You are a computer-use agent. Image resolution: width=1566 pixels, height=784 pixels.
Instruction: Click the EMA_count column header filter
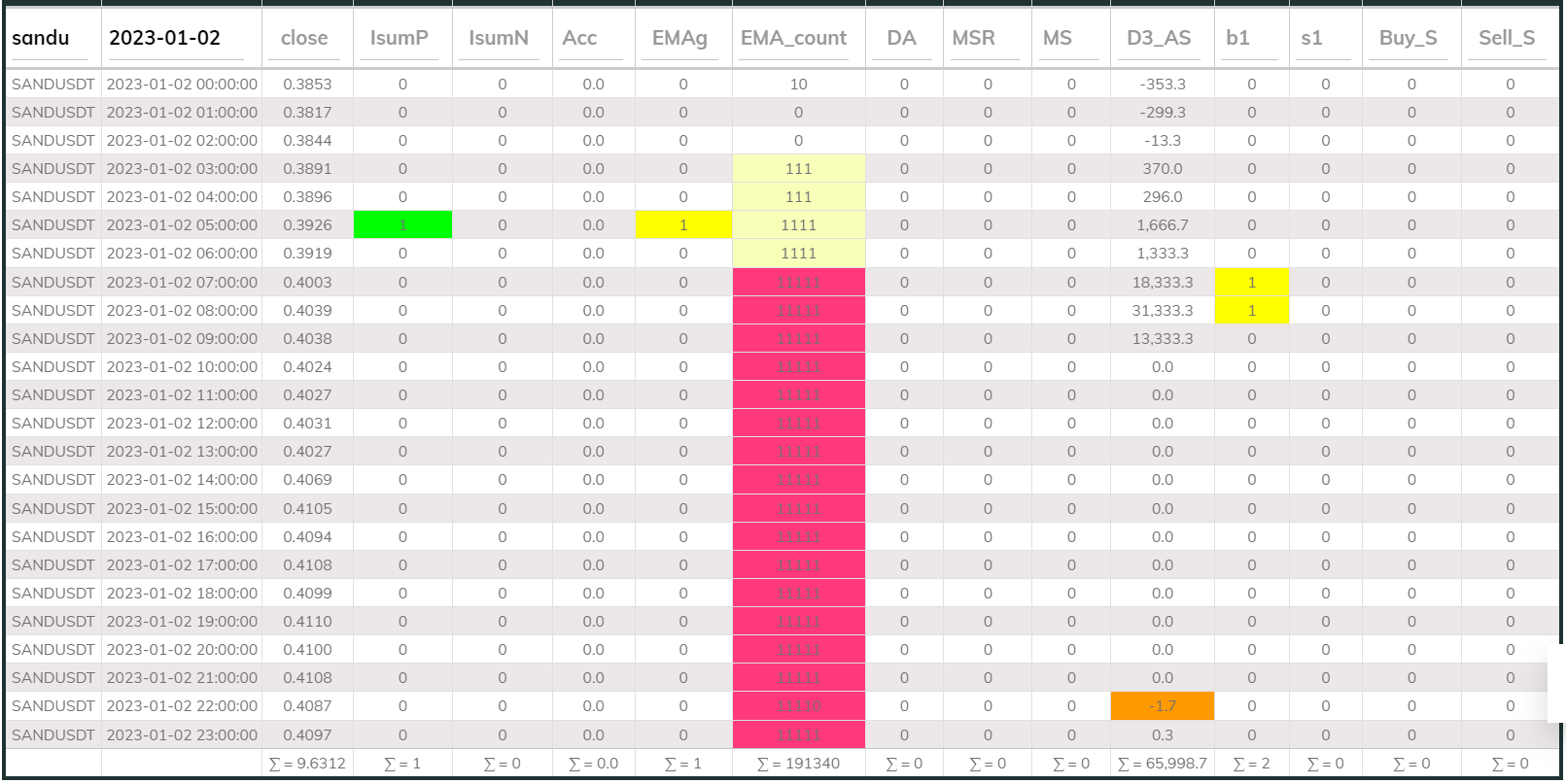tap(794, 39)
